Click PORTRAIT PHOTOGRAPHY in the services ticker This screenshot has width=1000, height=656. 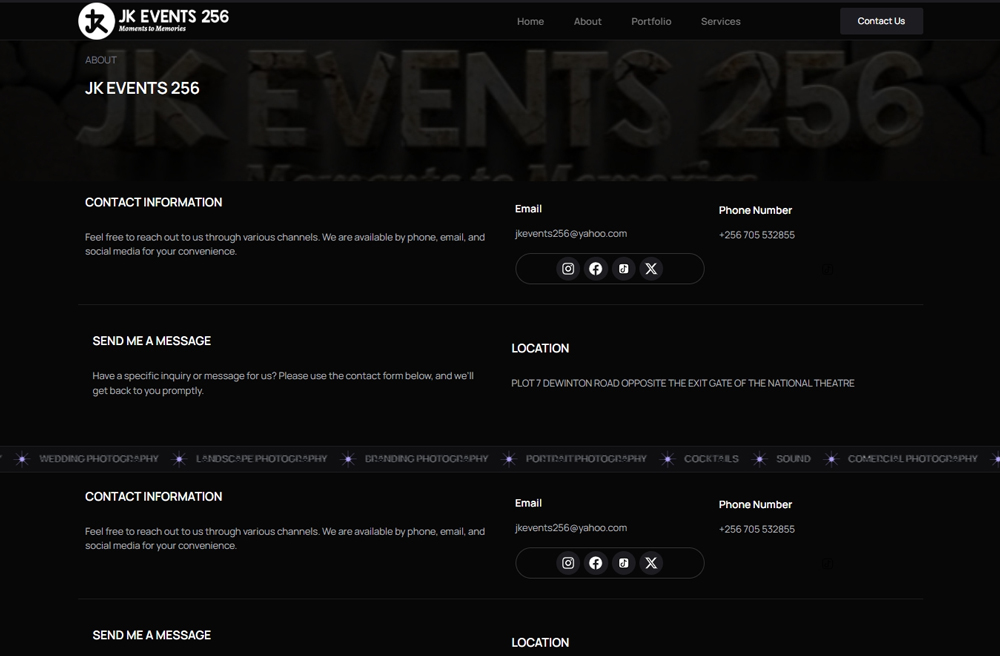586,458
